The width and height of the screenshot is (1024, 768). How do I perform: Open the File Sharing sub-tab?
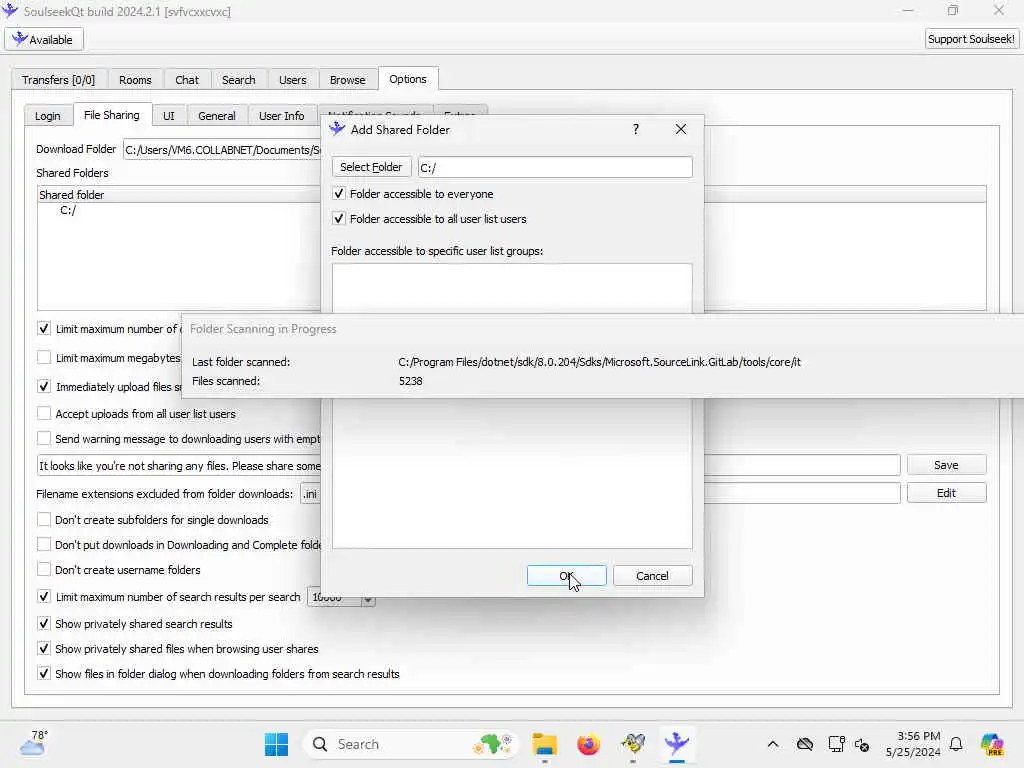click(x=112, y=115)
